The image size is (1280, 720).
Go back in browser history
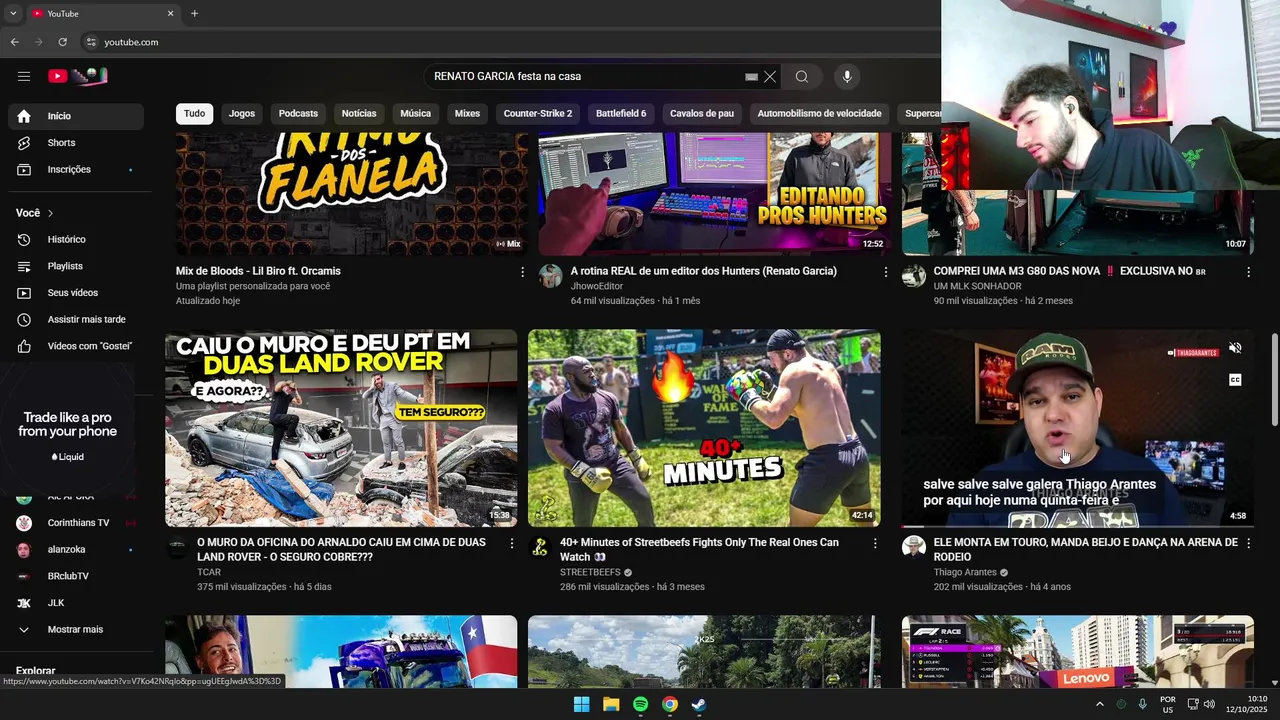tap(14, 42)
